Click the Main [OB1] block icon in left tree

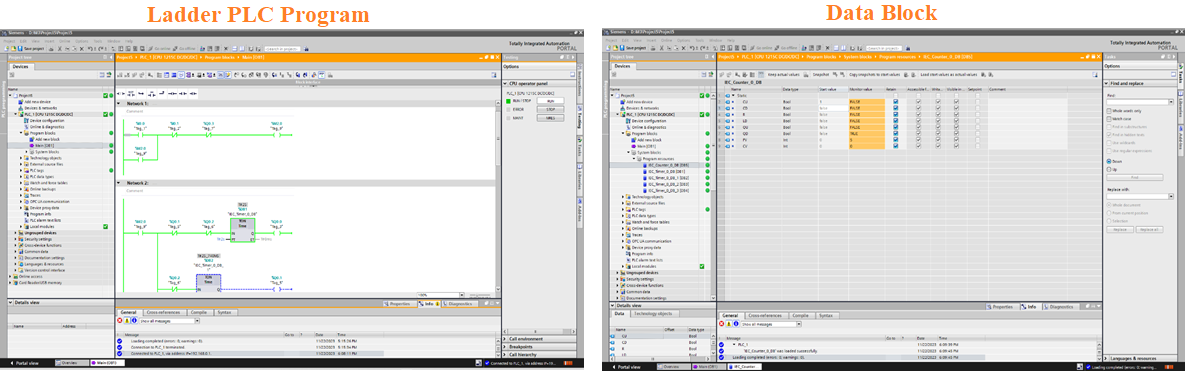pos(32,146)
